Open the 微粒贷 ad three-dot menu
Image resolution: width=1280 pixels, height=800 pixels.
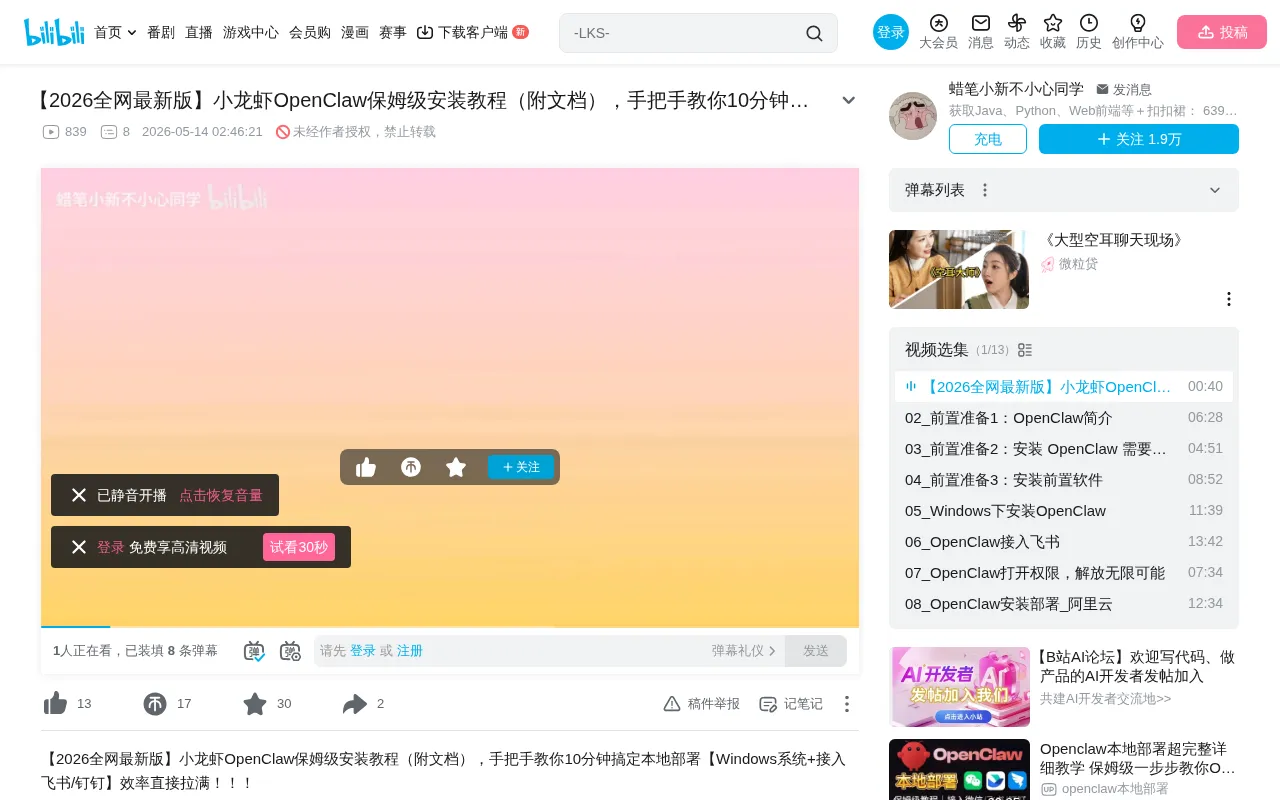click(1229, 299)
